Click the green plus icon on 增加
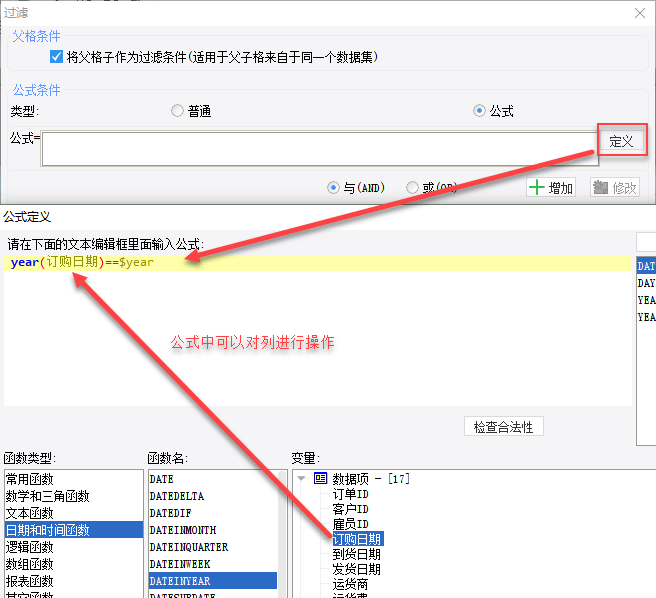Viewport: 656px width, 598px height. (x=537, y=187)
